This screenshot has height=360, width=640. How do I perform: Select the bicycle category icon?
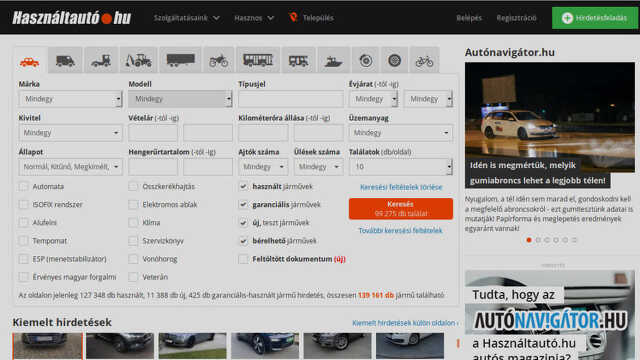point(424,61)
